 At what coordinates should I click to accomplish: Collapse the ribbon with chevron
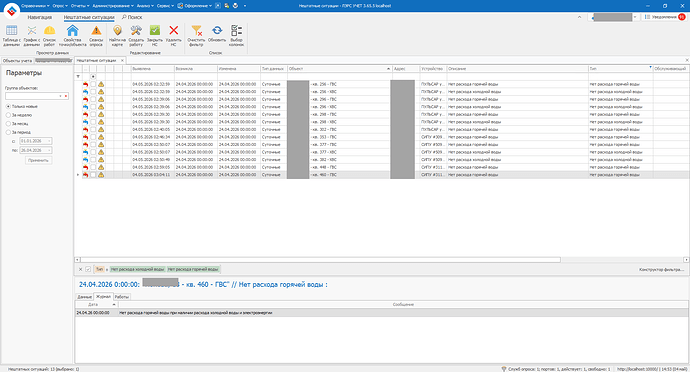coord(579,17)
